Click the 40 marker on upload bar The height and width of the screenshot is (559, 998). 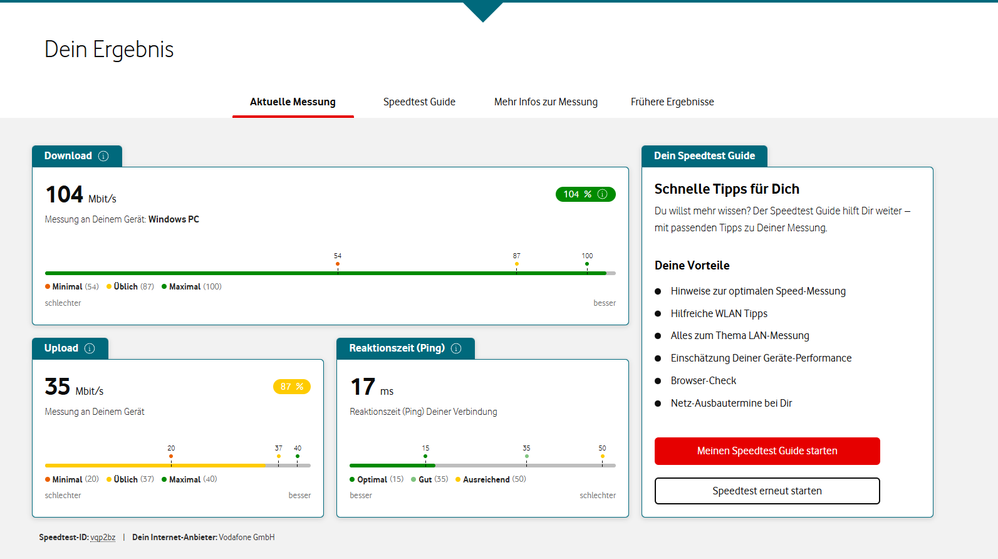click(297, 455)
